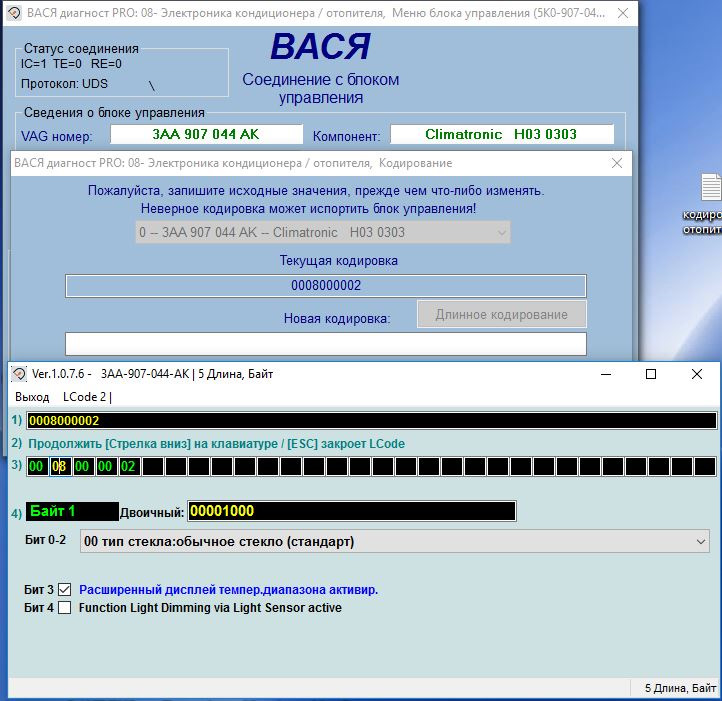Toggle Bit 3 extended temperature display checkbox

coord(64,590)
